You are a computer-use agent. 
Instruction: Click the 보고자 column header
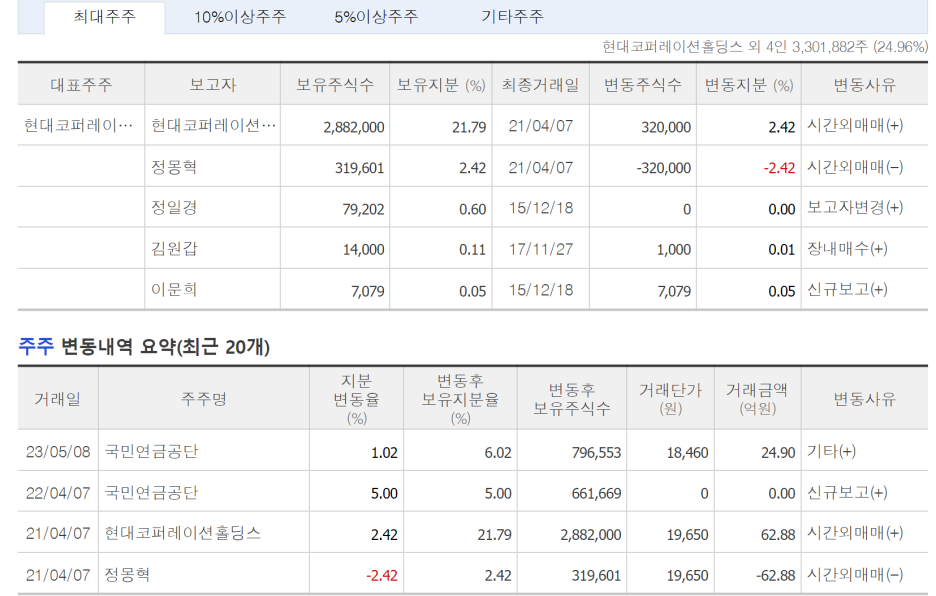pos(213,85)
